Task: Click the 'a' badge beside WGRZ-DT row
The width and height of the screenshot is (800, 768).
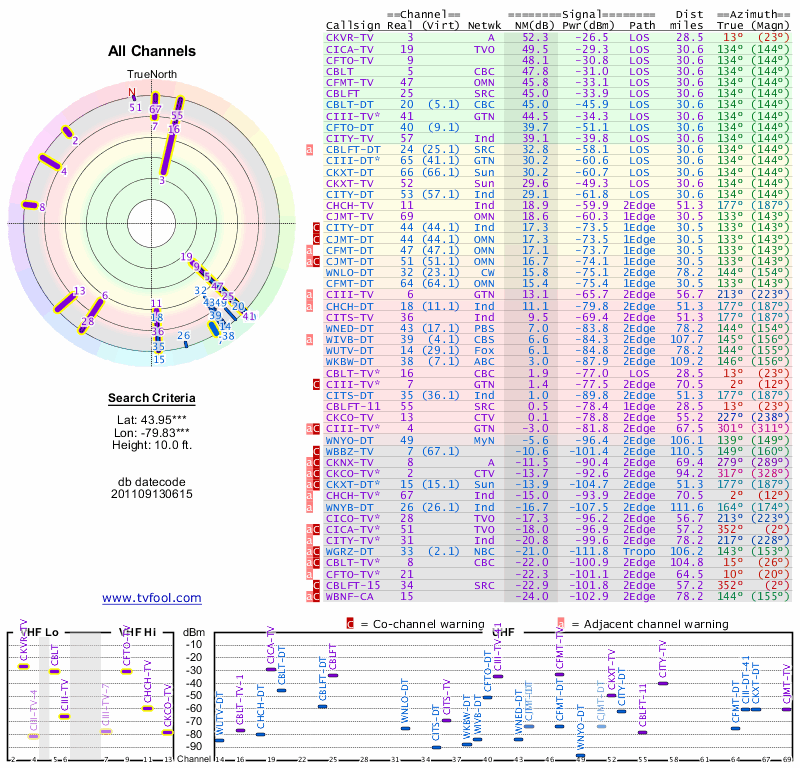Action: [x=309, y=552]
